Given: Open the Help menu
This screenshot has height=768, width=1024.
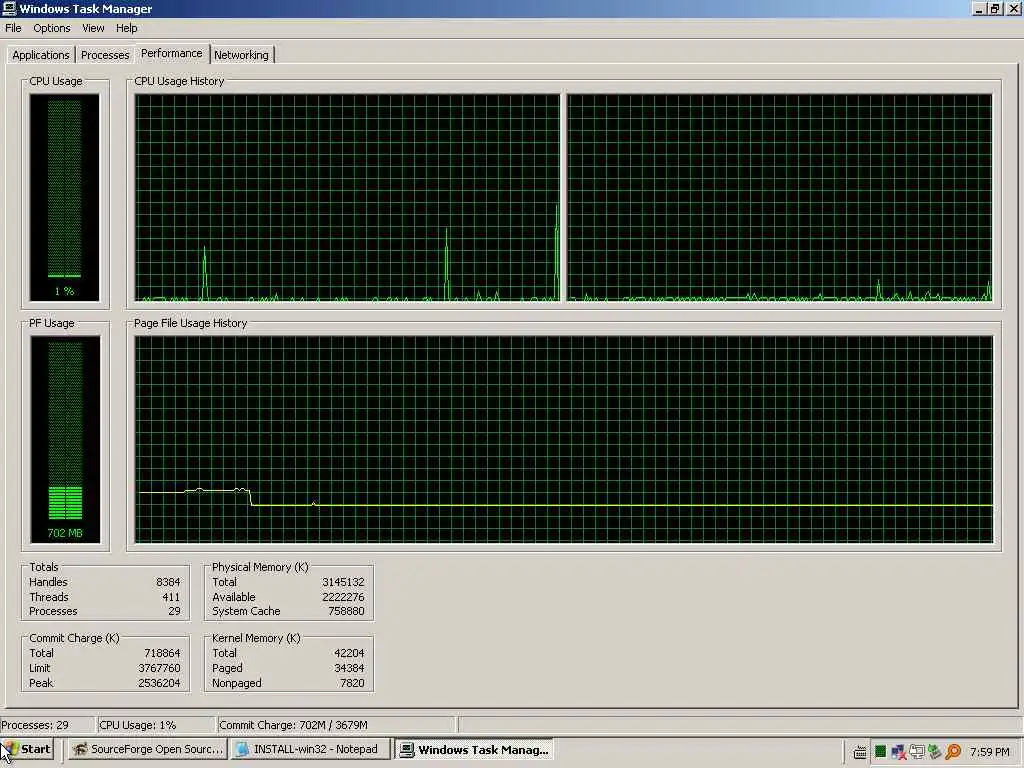Looking at the screenshot, I should click(127, 28).
